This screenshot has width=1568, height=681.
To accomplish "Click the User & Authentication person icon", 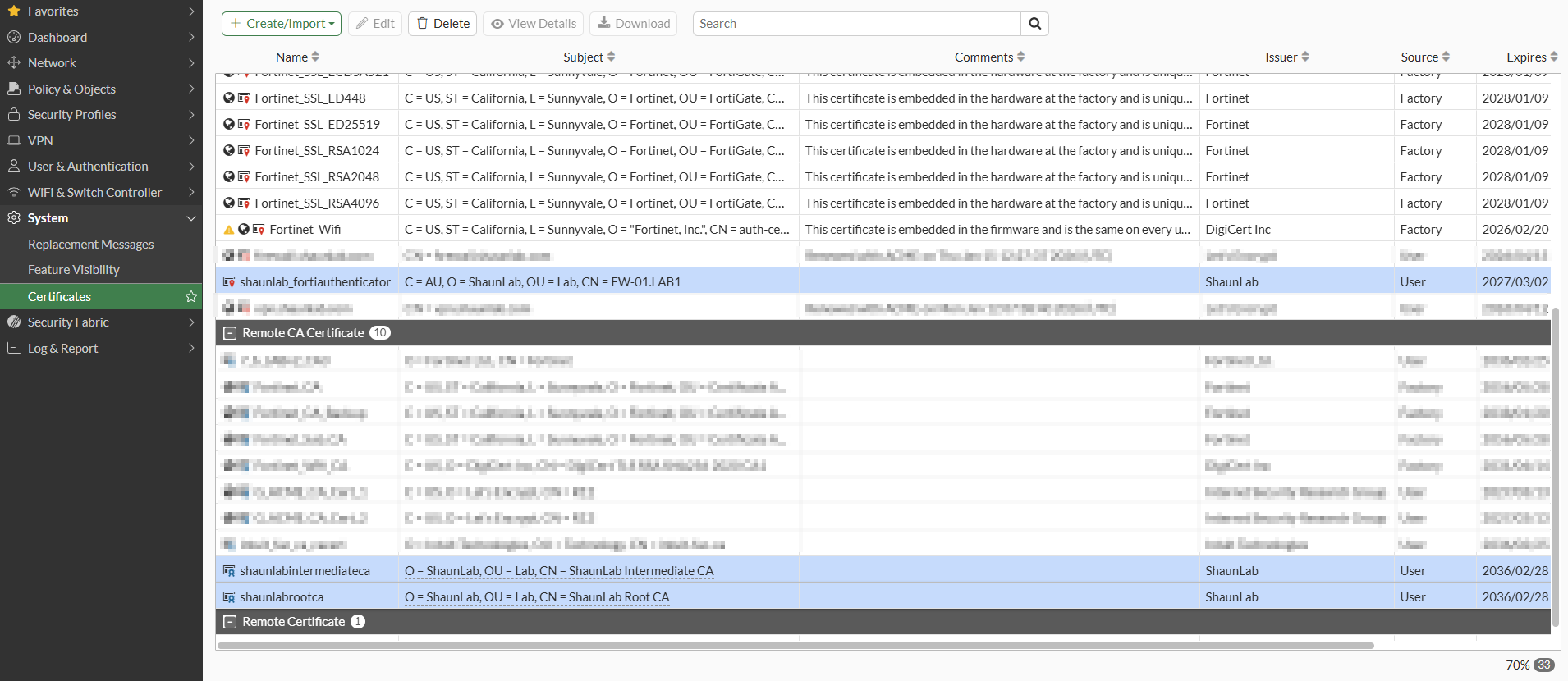I will point(14,167).
